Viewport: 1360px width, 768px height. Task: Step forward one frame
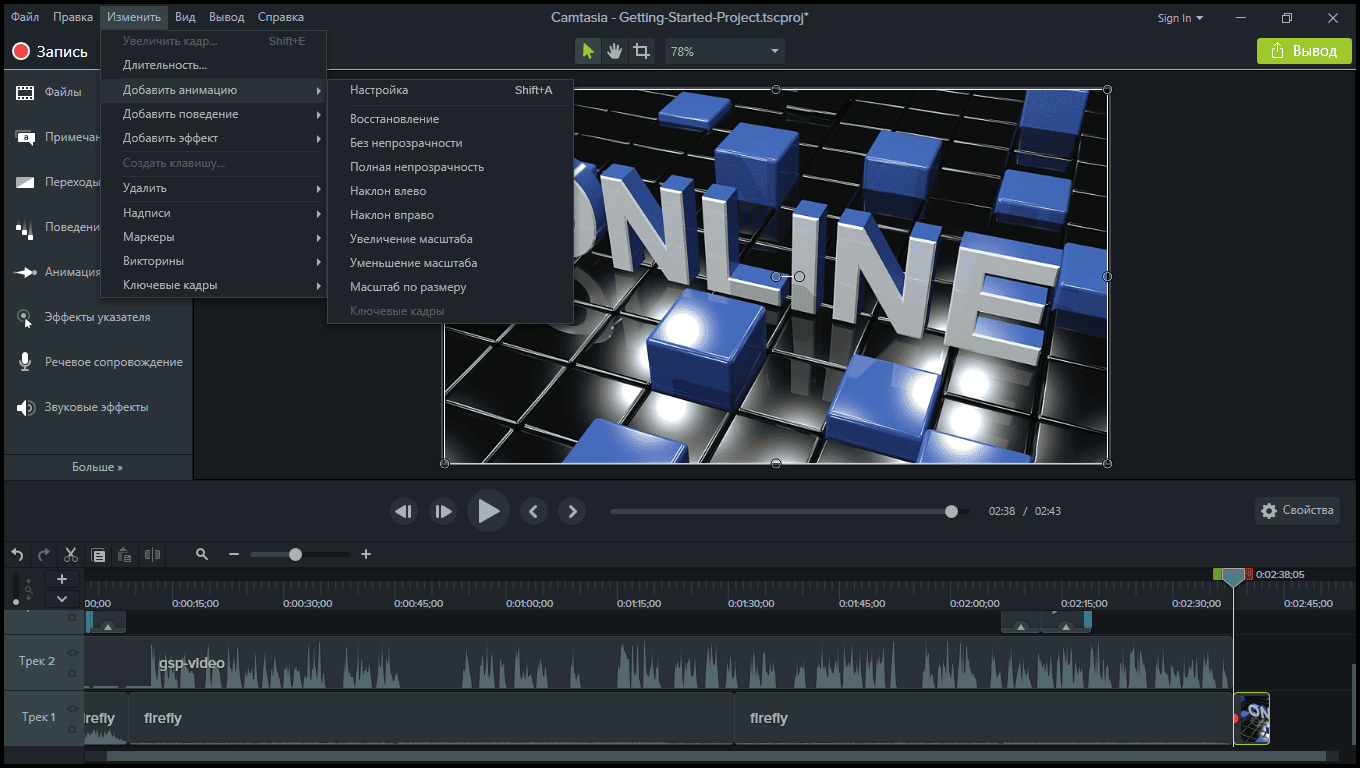442,512
